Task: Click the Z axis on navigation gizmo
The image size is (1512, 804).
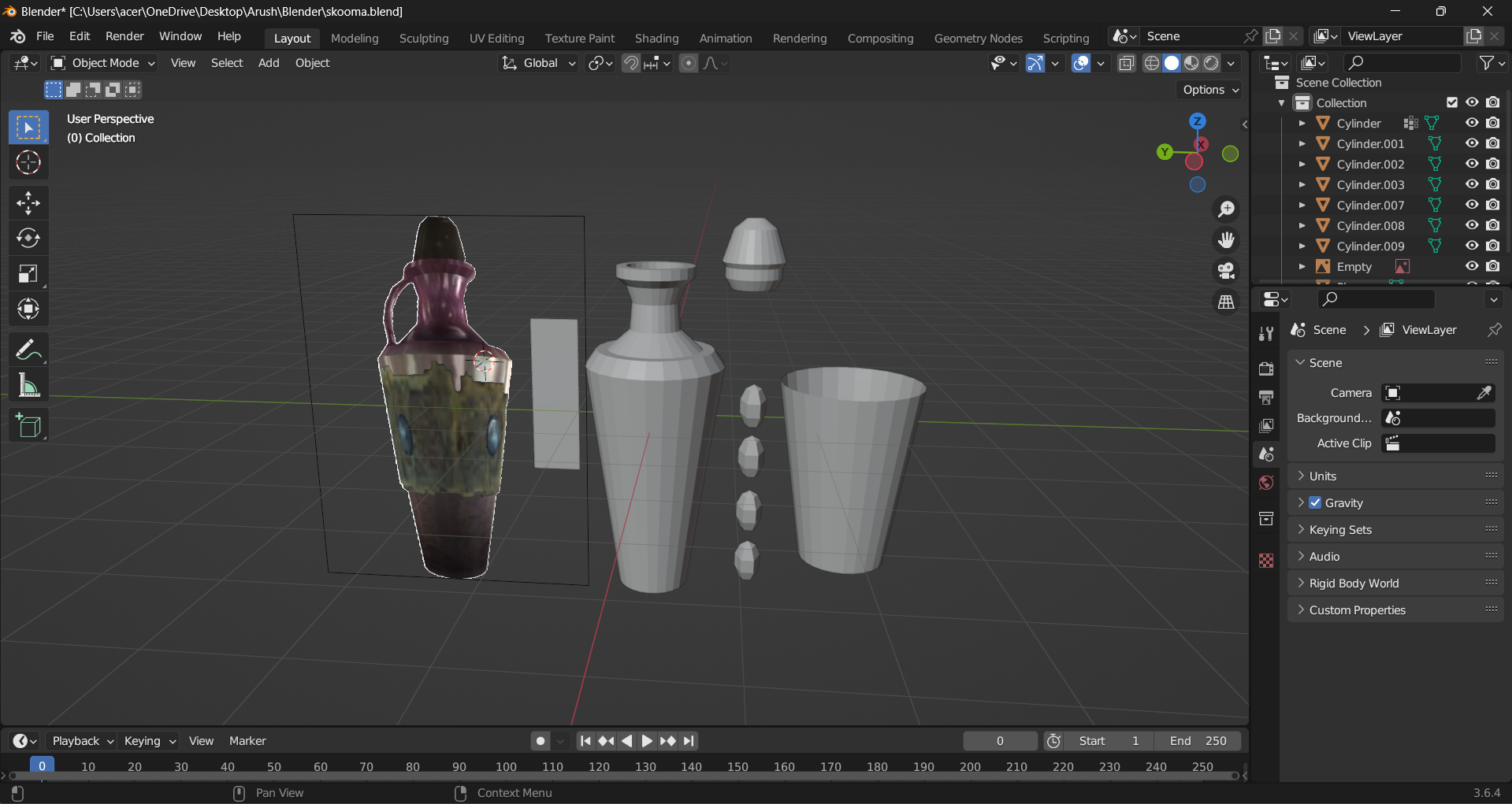Action: (1198, 121)
